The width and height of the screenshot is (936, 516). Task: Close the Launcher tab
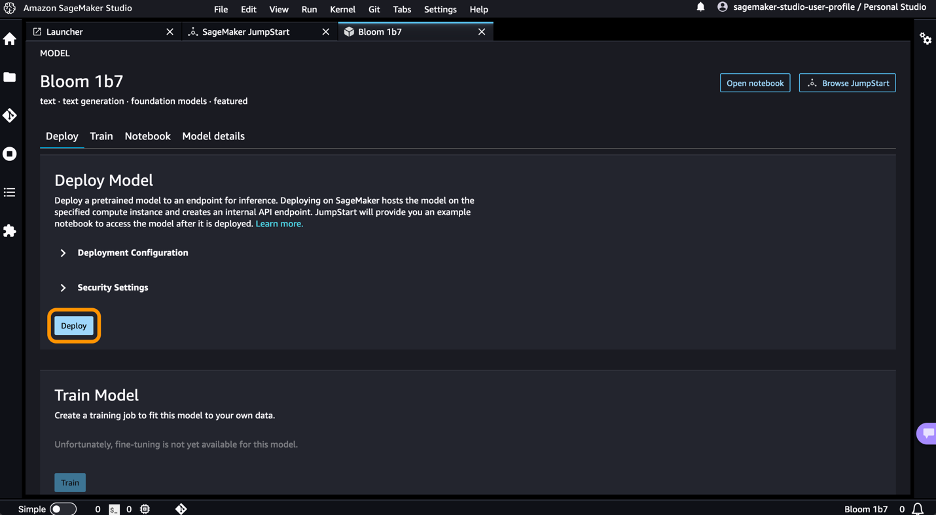tap(170, 32)
